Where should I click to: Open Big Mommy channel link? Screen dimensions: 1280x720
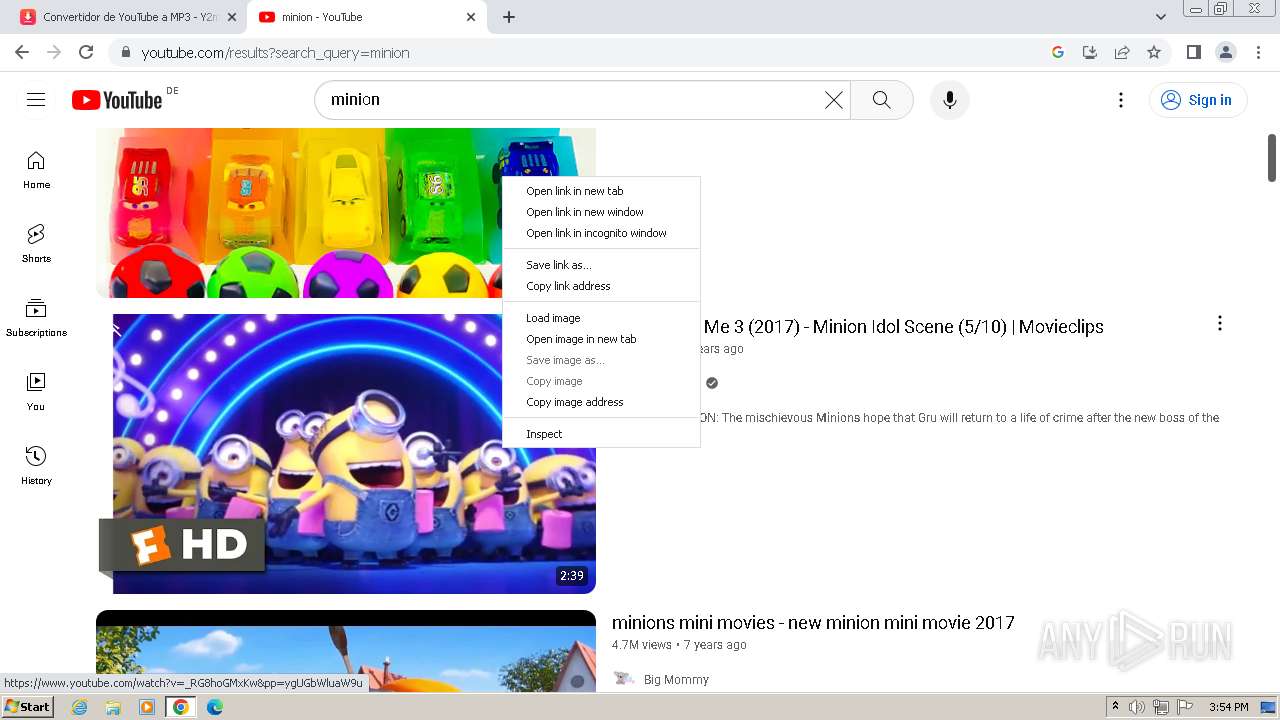tap(676, 680)
